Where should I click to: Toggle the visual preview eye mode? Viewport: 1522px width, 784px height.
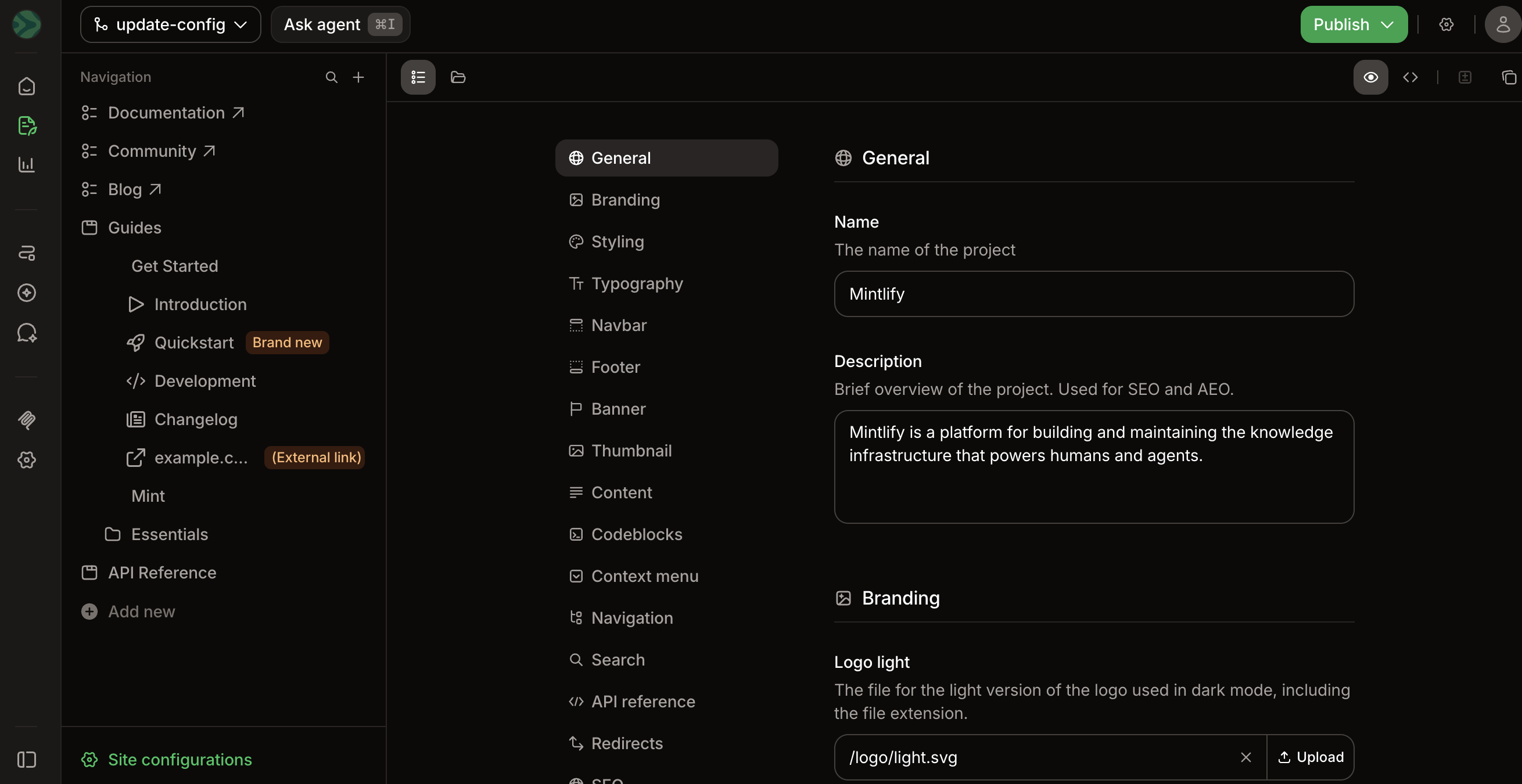[1371, 77]
